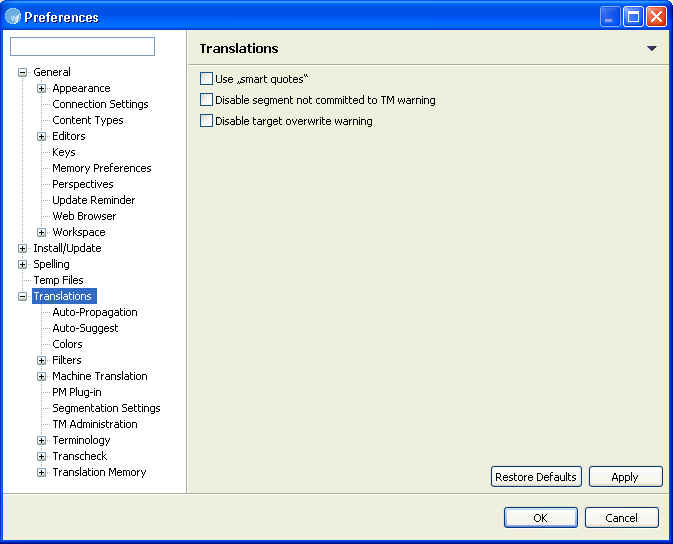Expand the Machine Translation node

click(41, 377)
